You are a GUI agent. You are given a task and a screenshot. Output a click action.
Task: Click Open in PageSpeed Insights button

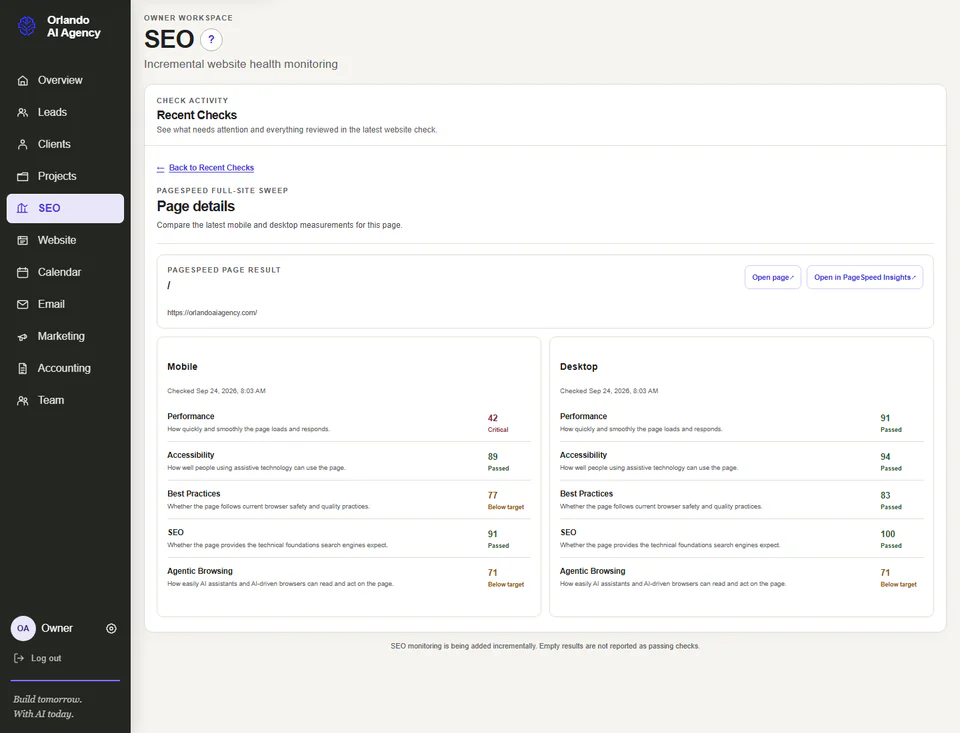point(864,277)
